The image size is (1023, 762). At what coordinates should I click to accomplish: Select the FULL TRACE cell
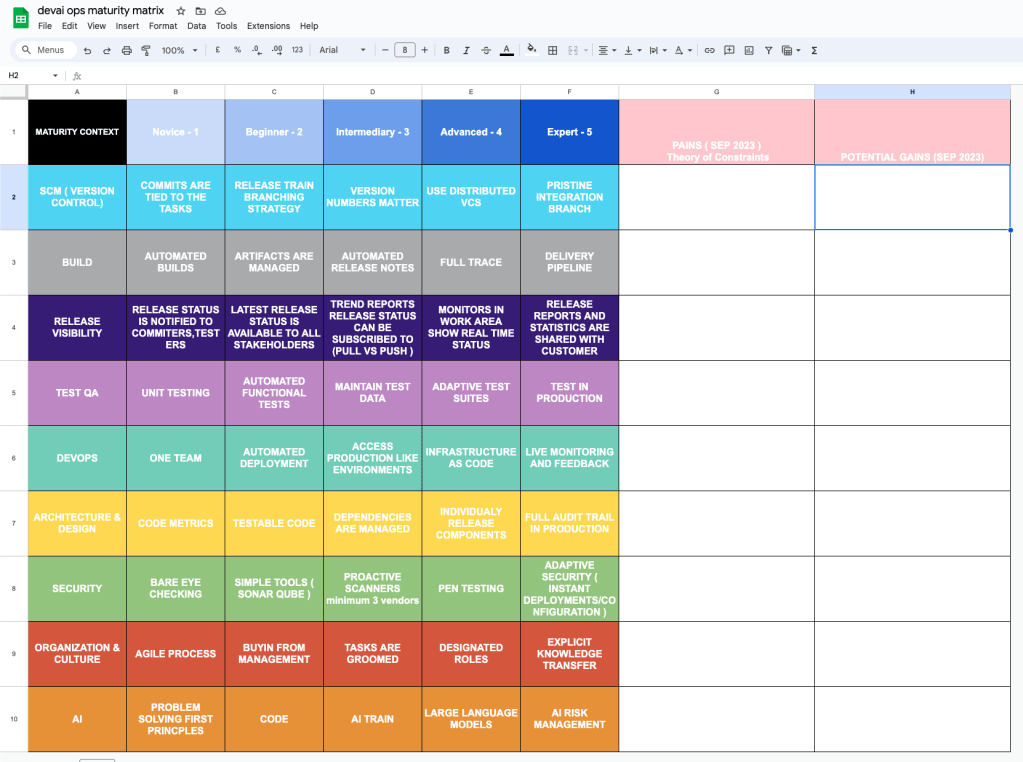471,262
